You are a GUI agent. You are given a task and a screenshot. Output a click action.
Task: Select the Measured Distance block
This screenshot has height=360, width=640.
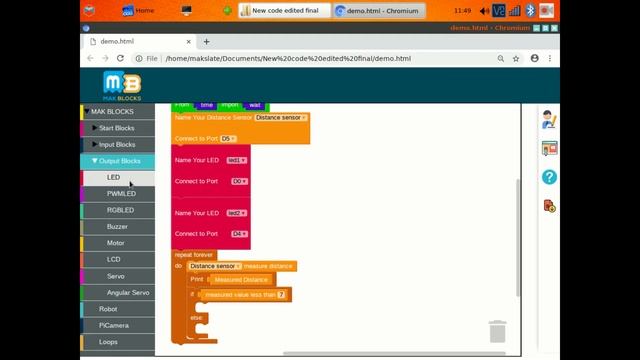[241, 280]
